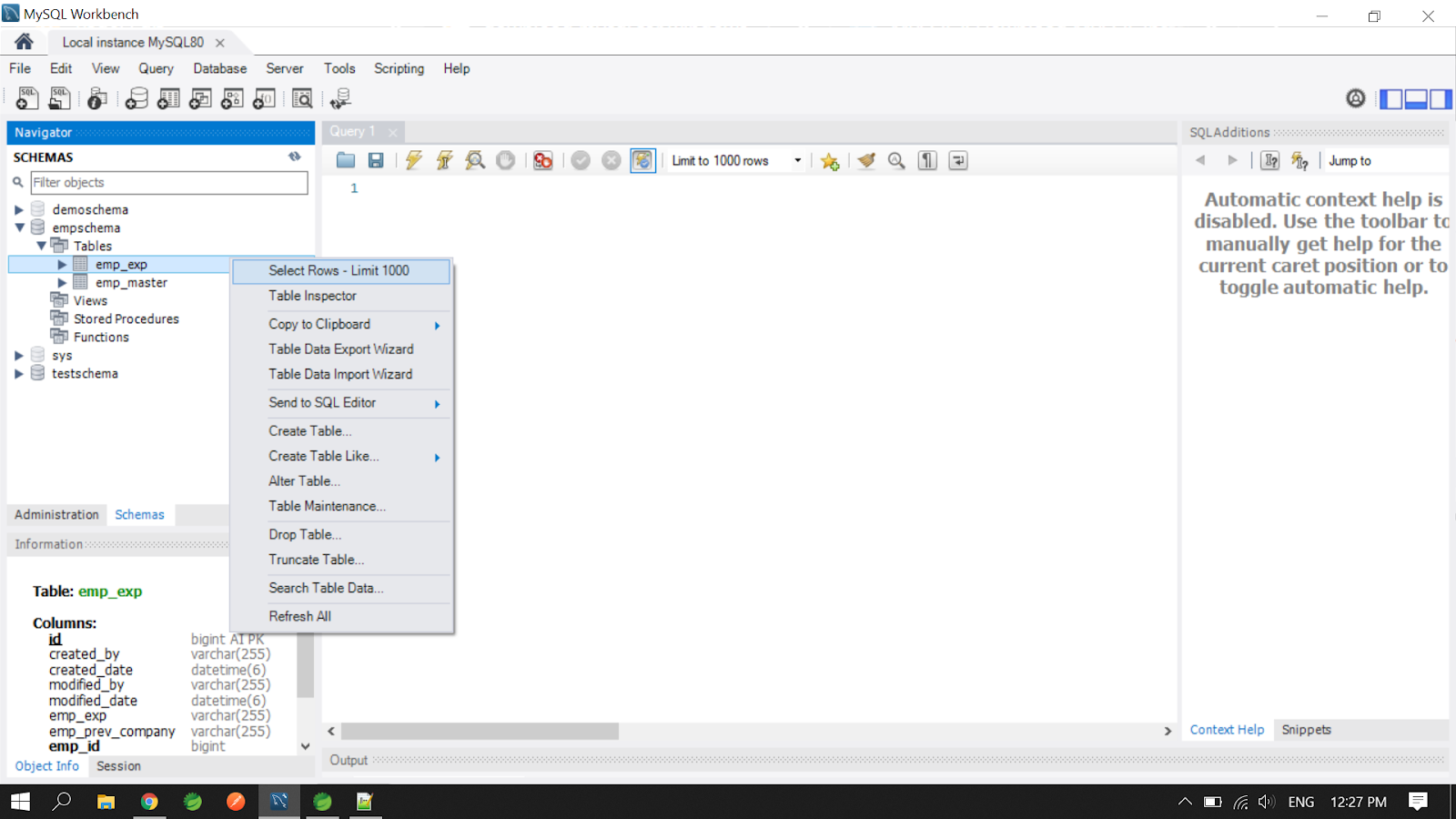This screenshot has height=819, width=1456.
Task: Open the Scripting menu
Action: coord(399,68)
